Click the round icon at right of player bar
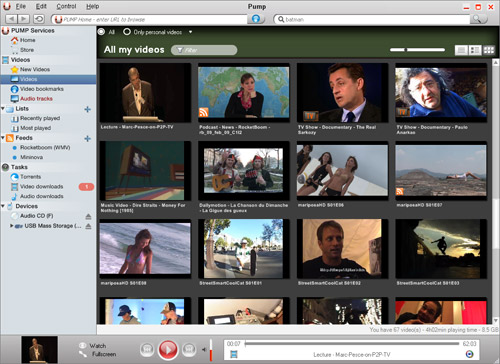Screen dimensions: 500x364 tap(469, 354)
